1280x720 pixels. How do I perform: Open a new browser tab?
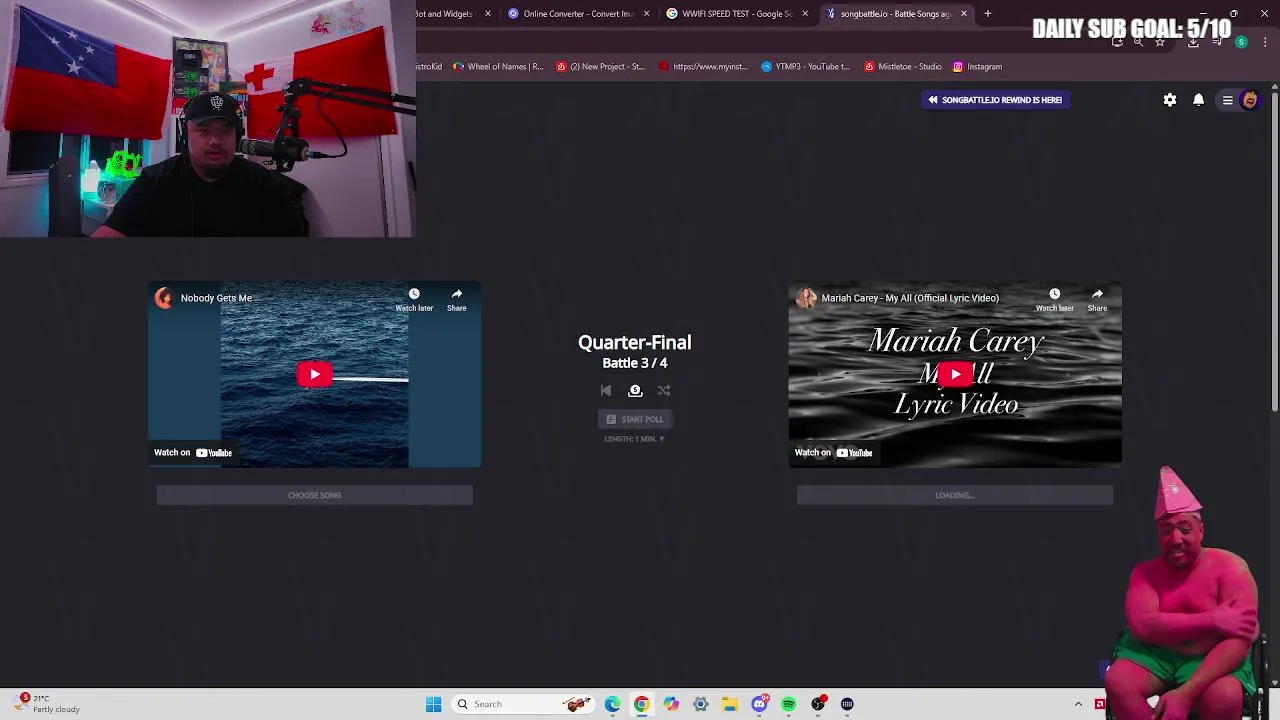(x=988, y=14)
